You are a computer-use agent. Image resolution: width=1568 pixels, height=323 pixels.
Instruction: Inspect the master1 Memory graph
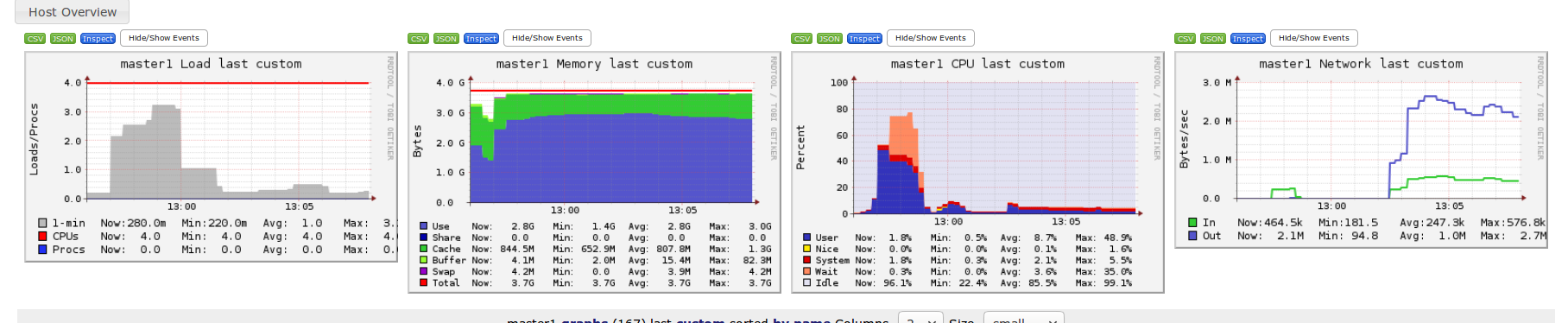(x=481, y=39)
